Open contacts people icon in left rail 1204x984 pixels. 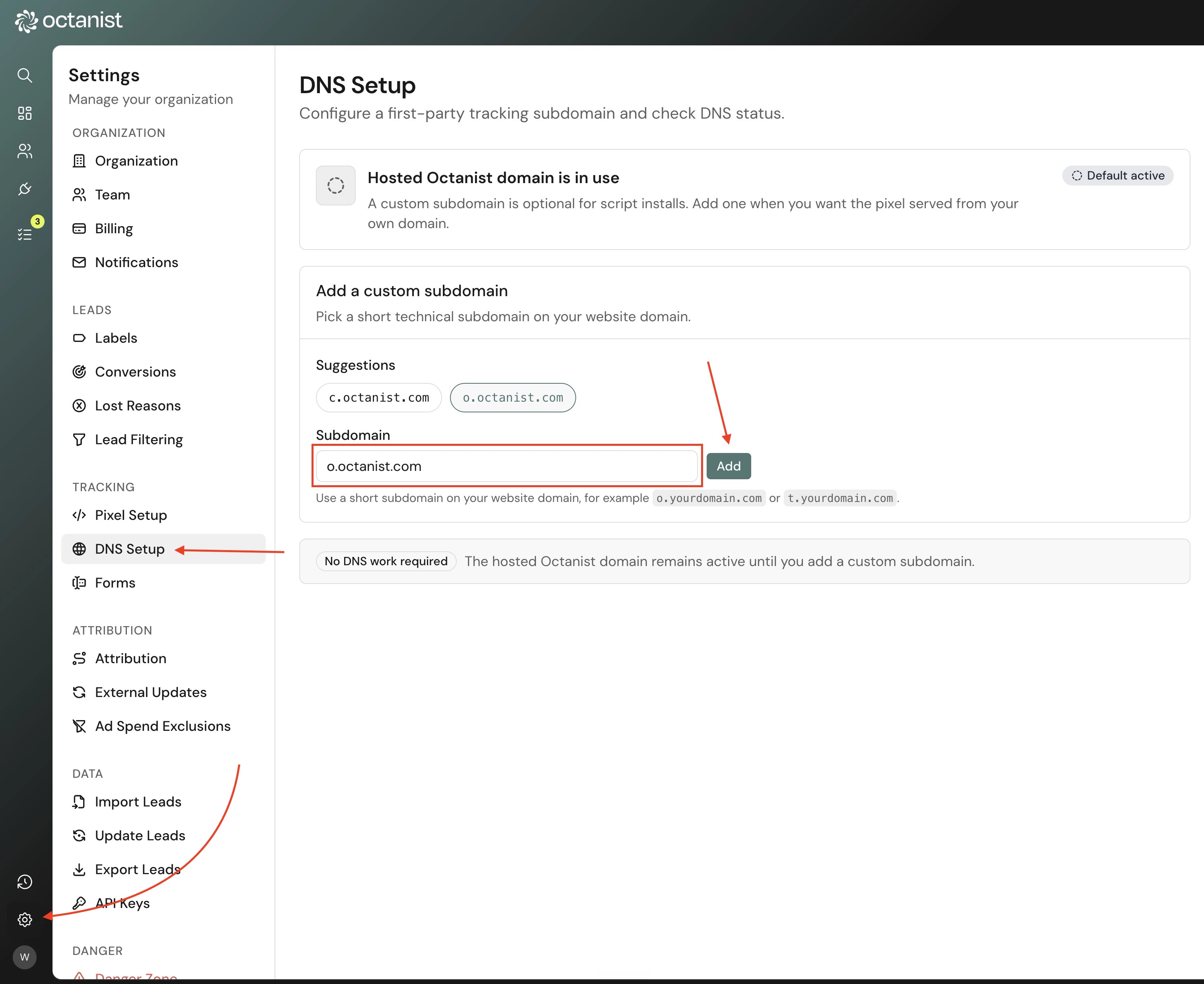pos(24,151)
